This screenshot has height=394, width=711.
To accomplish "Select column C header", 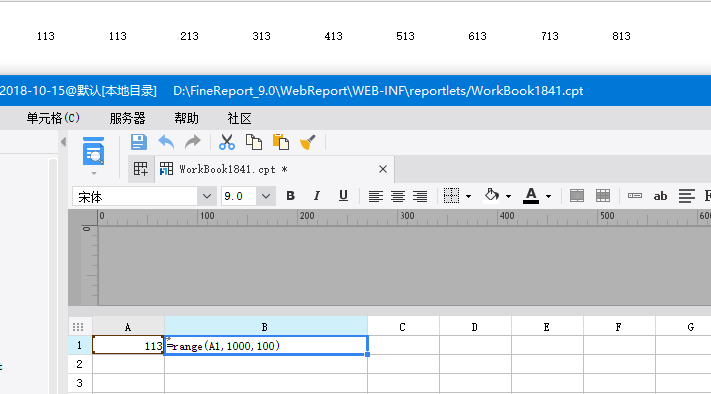I will click(x=403, y=327).
